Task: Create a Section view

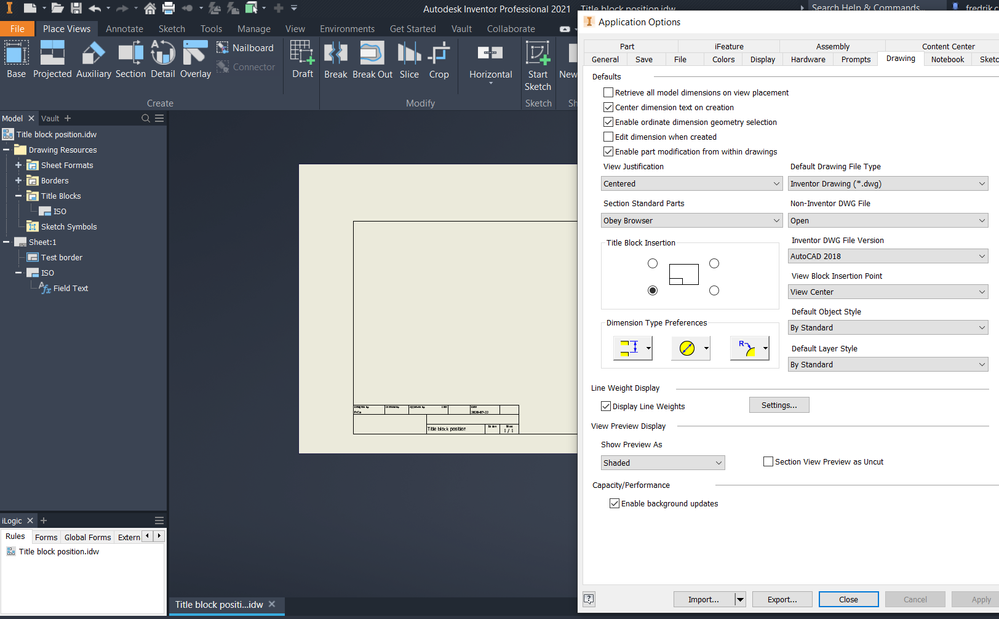Action: coord(131,59)
